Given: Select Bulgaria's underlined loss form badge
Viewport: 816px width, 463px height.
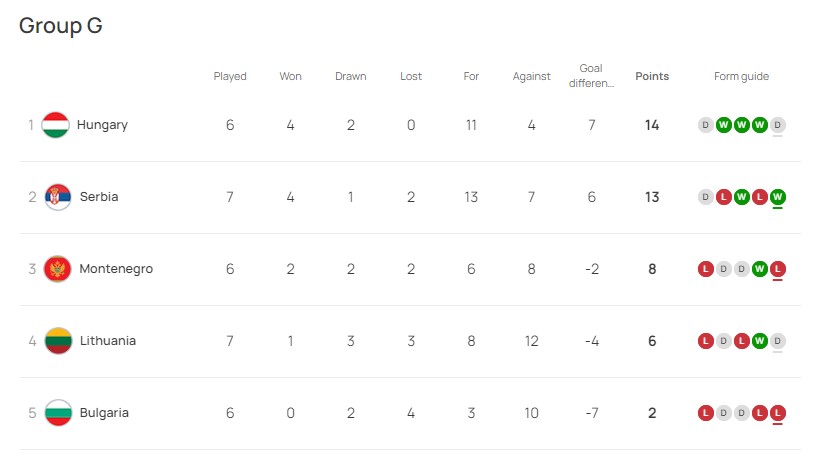Looking at the screenshot, I should (777, 413).
